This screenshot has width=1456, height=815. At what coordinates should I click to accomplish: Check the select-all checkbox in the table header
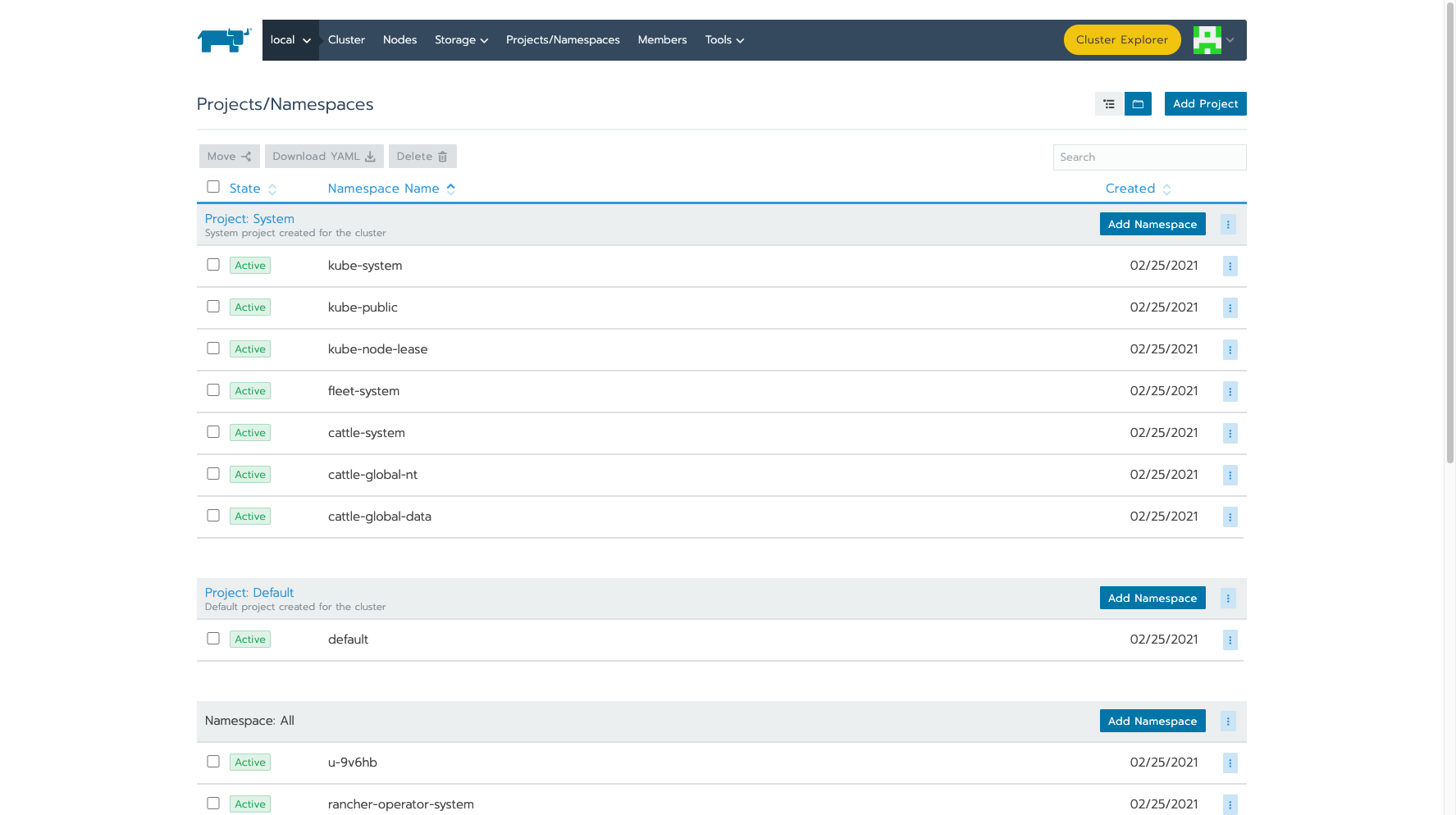(213, 187)
